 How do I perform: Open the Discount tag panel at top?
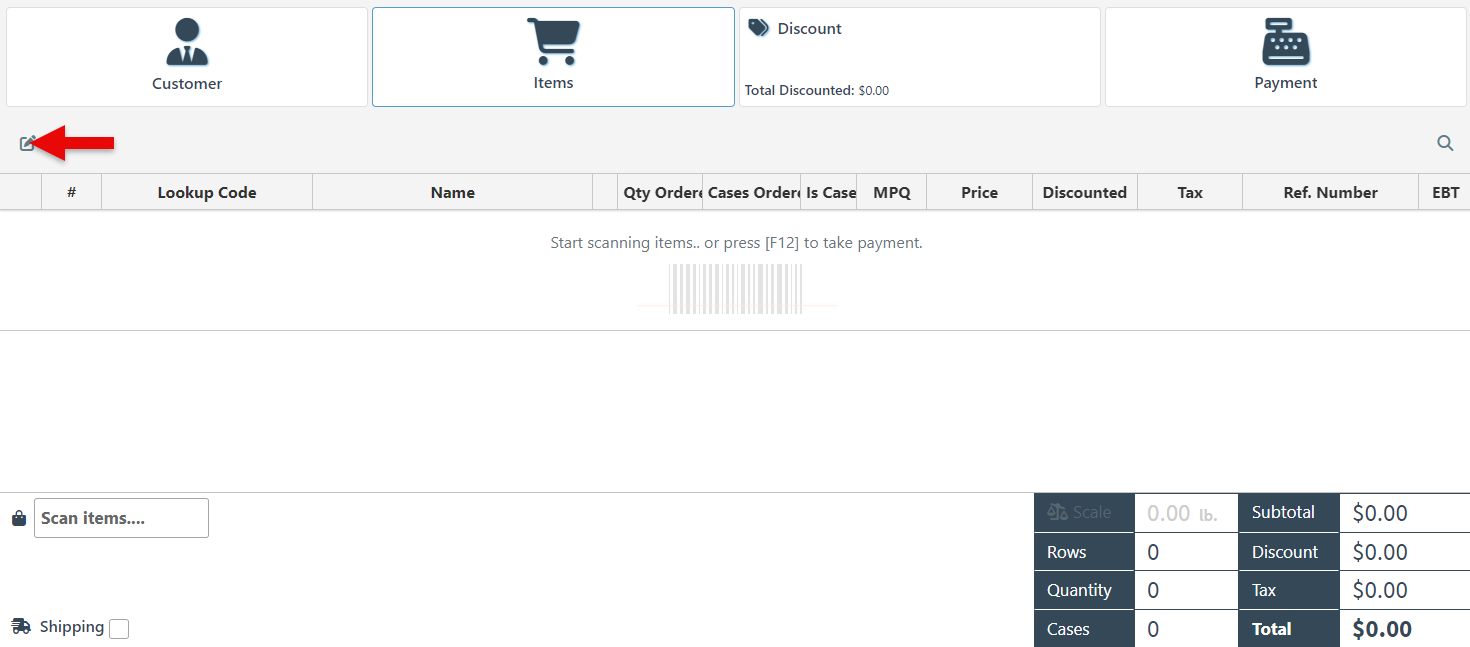[x=919, y=57]
